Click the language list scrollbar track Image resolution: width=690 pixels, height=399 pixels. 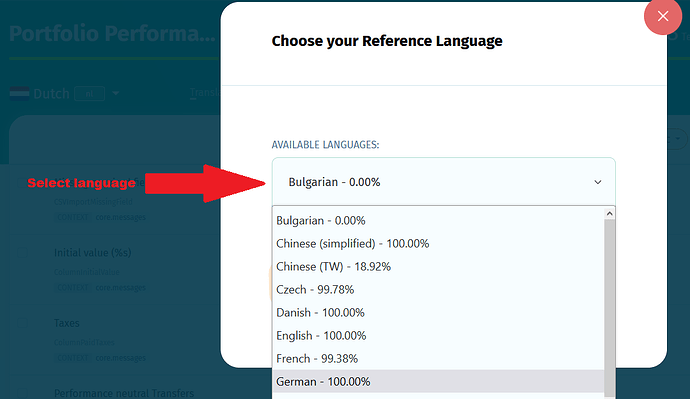[x=609, y=308]
